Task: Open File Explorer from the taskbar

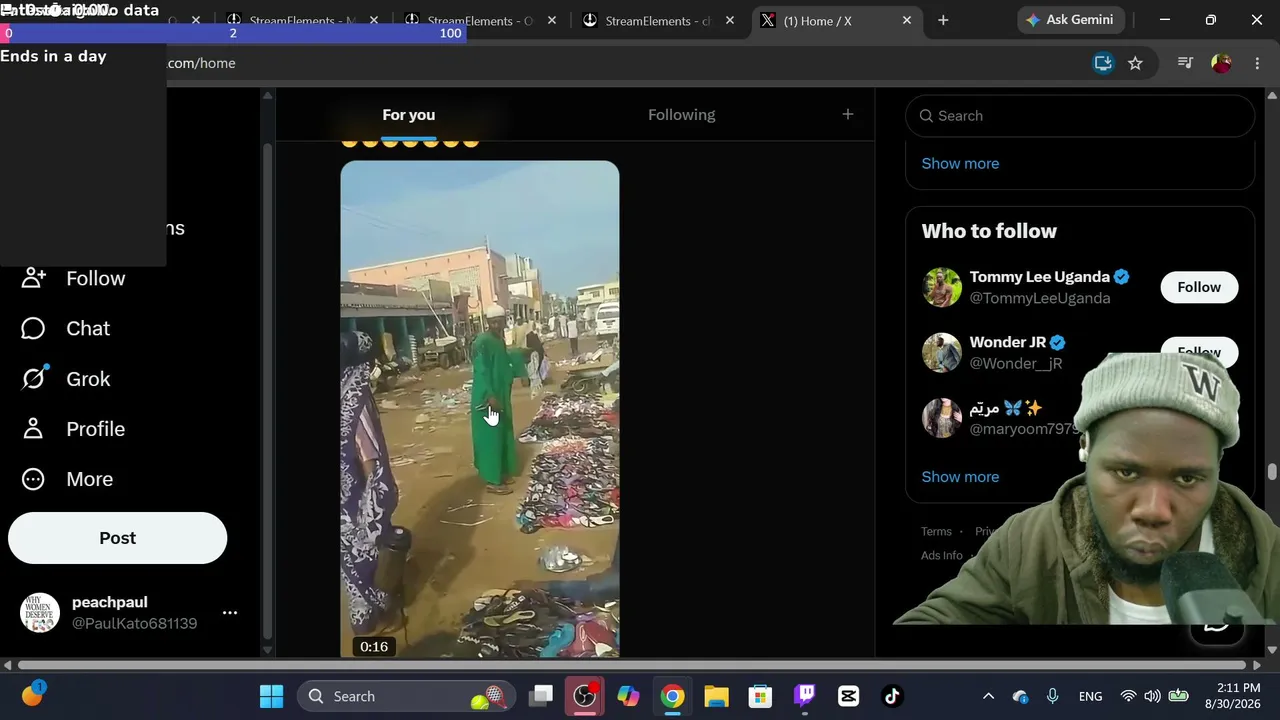Action: click(x=716, y=696)
